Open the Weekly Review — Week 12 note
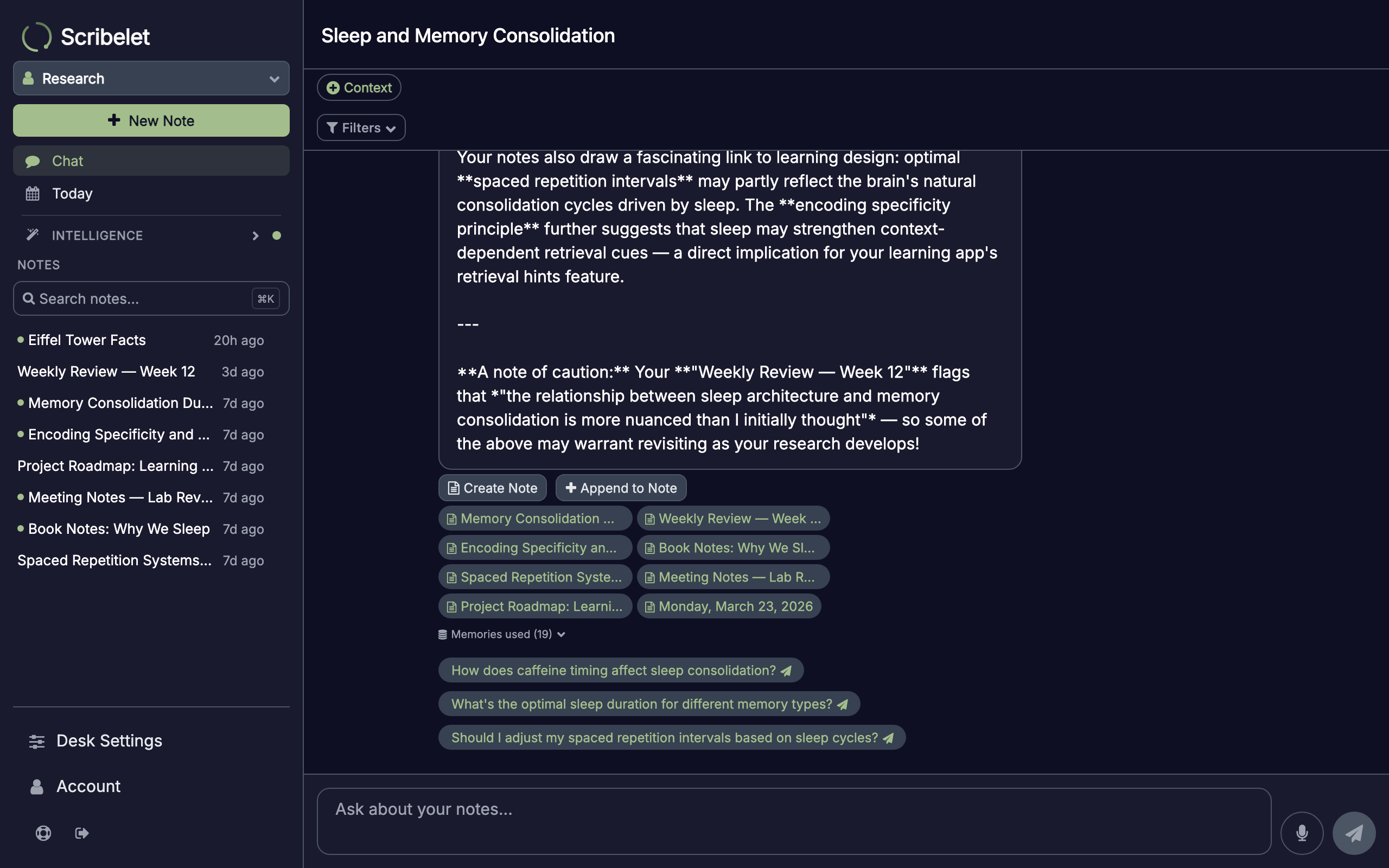The height and width of the screenshot is (868, 1389). 141,372
